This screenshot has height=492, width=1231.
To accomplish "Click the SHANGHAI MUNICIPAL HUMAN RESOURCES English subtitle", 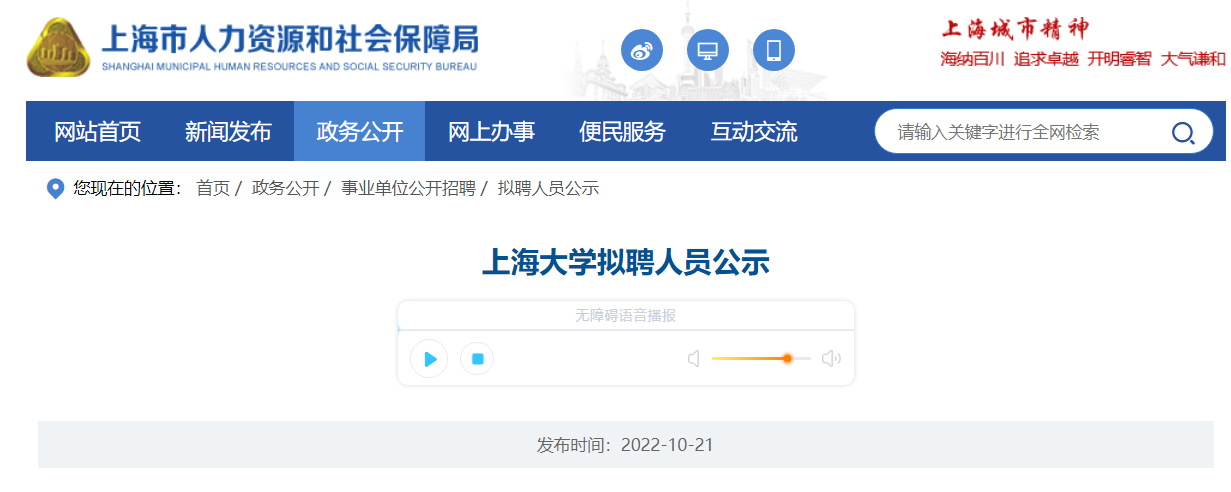I will (x=290, y=67).
